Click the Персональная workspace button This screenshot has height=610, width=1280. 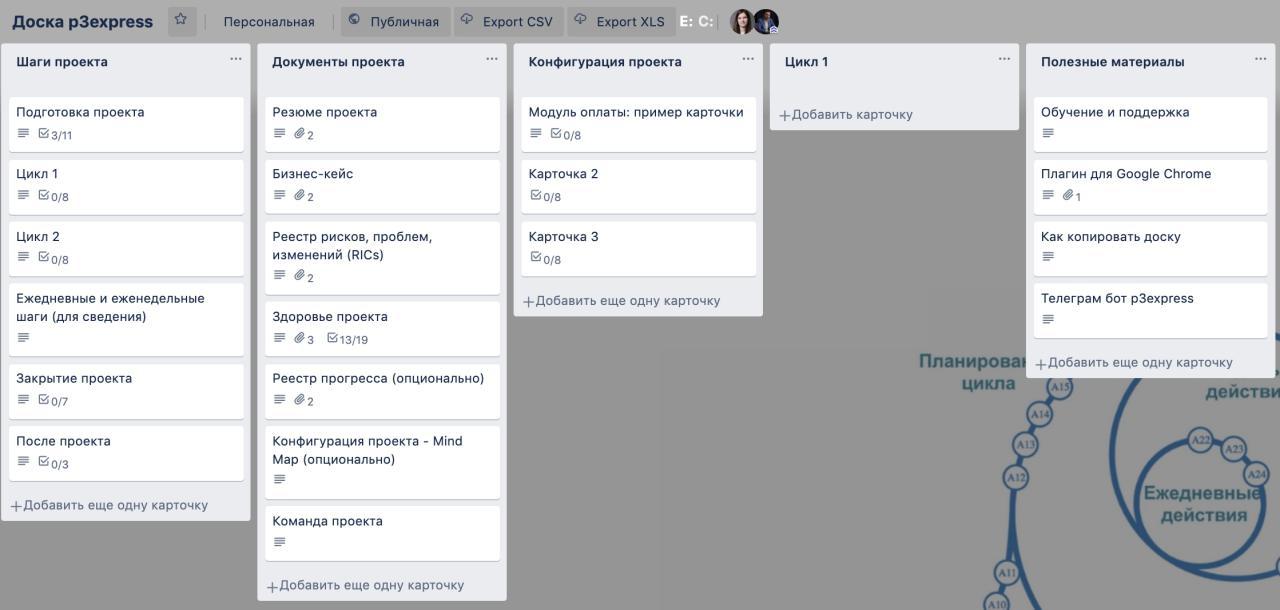269,21
